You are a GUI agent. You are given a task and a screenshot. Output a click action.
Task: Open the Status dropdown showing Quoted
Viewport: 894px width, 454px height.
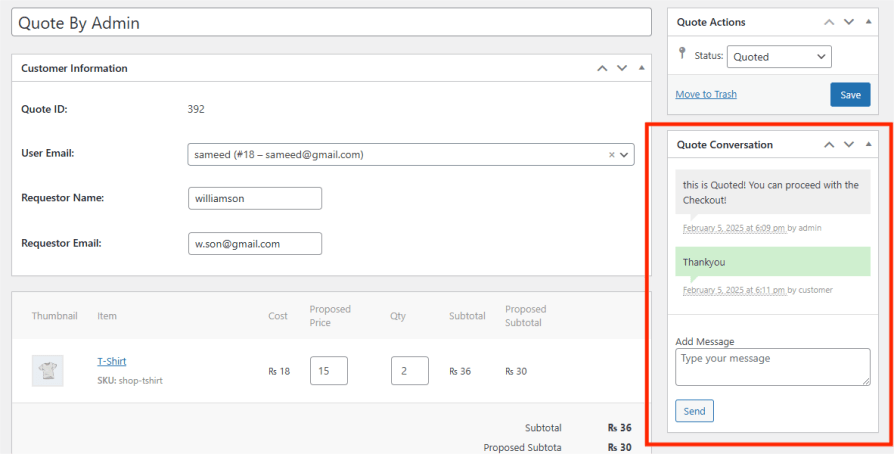(778, 57)
